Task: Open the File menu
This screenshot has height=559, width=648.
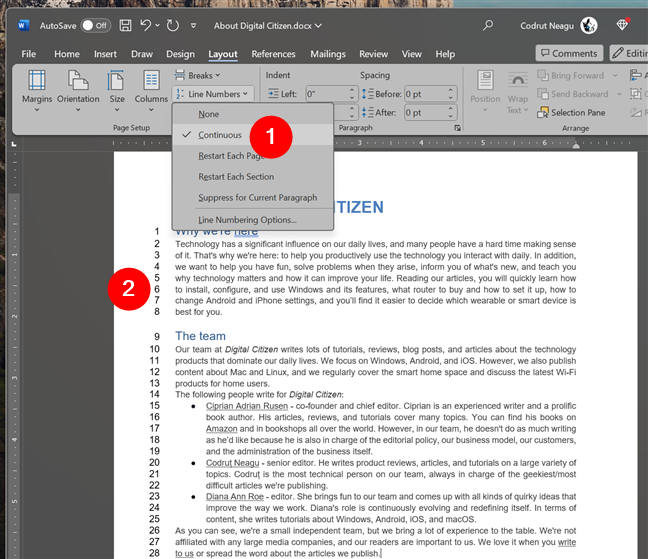Action: [x=29, y=54]
